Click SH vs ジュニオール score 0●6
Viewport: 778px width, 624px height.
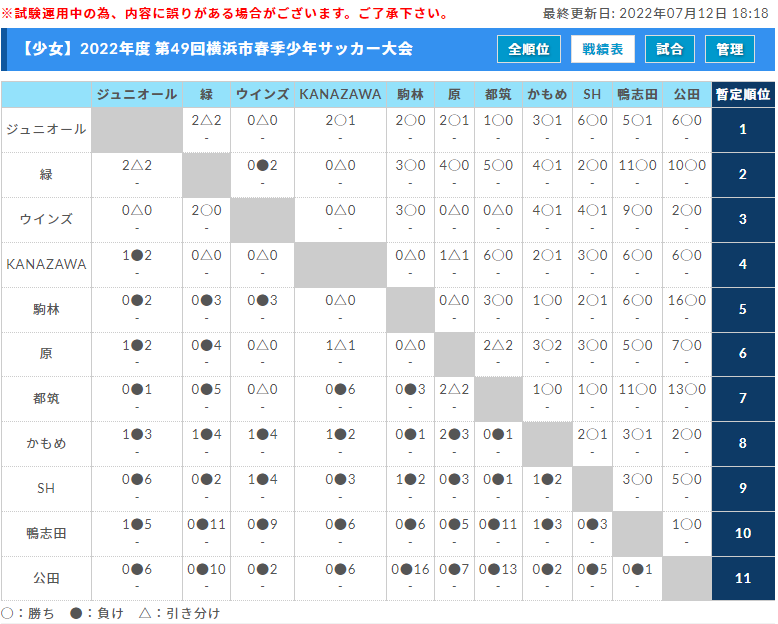click(137, 480)
